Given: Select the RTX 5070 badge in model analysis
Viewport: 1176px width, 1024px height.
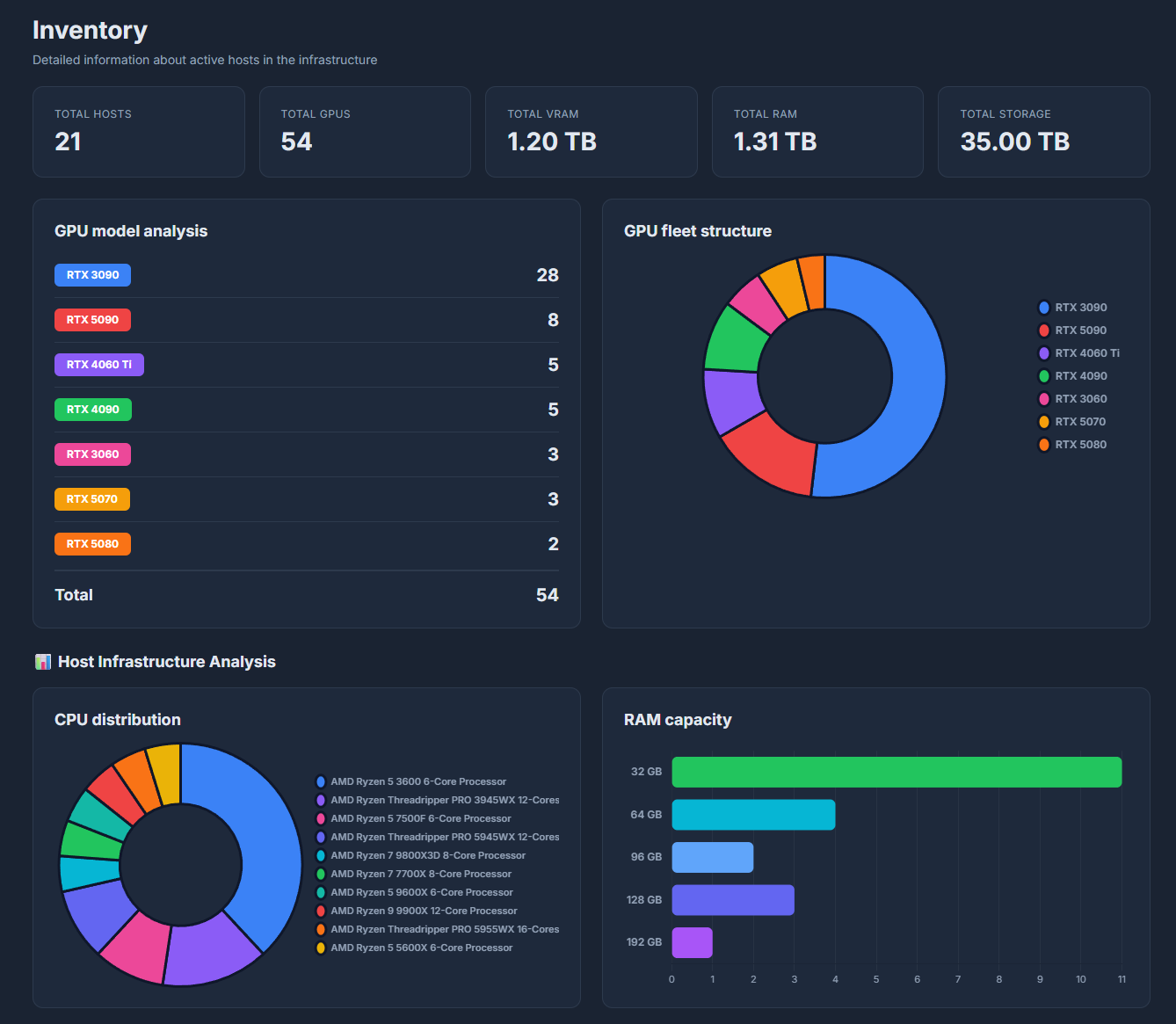Looking at the screenshot, I should (x=92, y=499).
